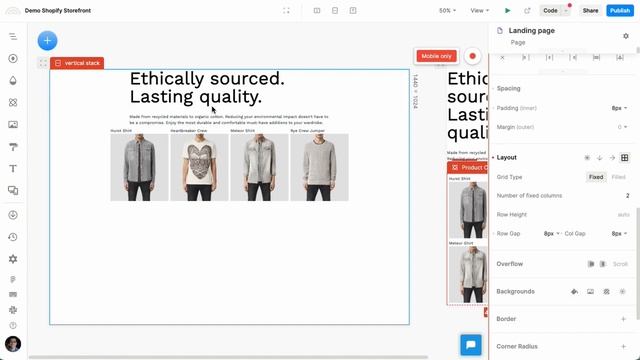Expand the Spacing section
The image size is (640, 360).
tap(509, 88)
